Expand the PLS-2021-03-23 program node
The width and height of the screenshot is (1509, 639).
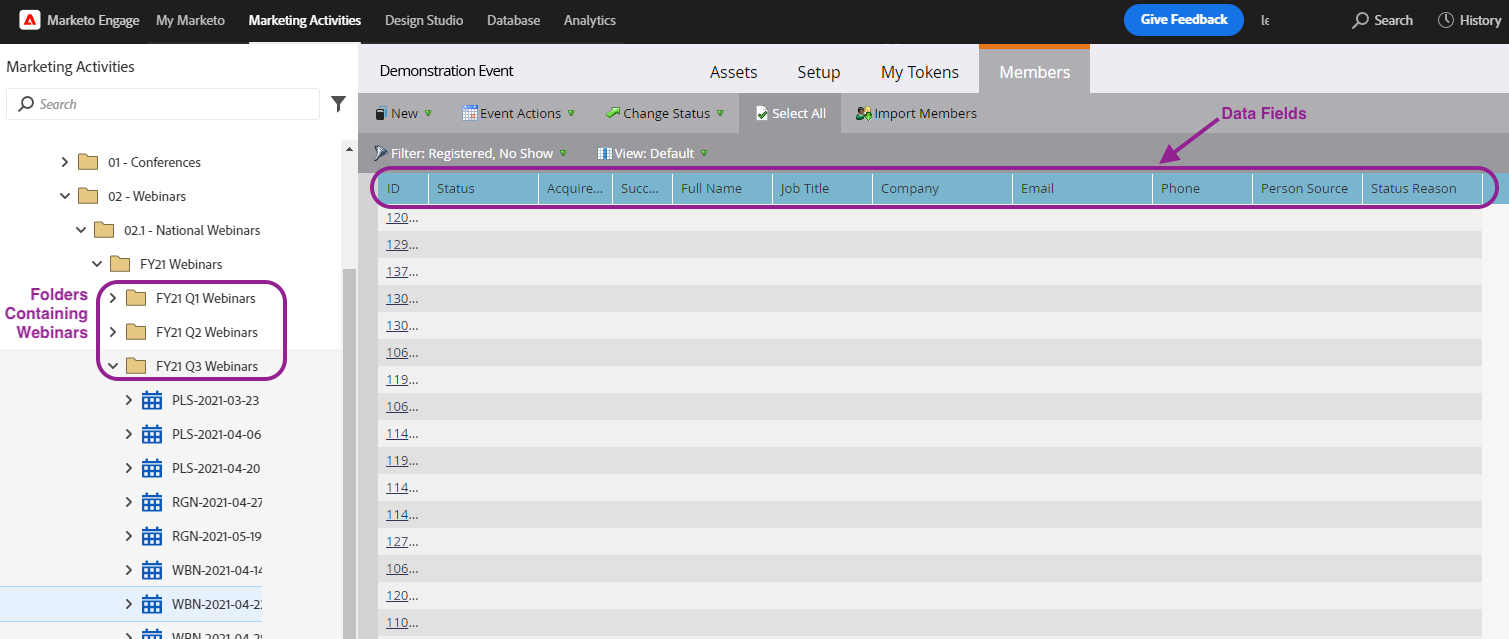pyautogui.click(x=129, y=400)
